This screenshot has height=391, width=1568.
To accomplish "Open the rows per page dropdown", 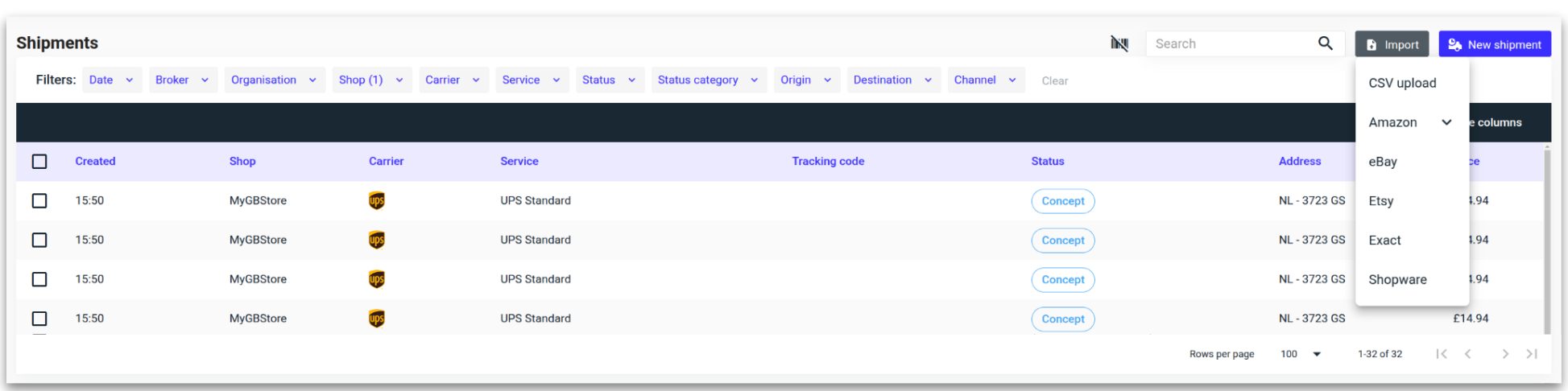I will 1301,354.
